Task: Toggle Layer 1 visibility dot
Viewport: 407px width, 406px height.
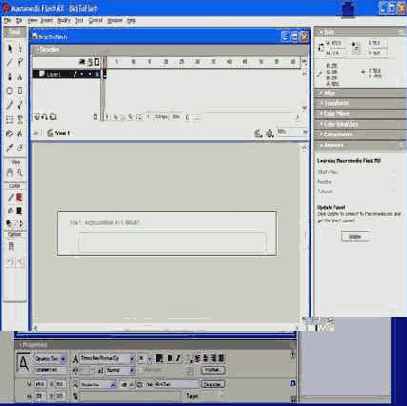Action: [x=82, y=74]
